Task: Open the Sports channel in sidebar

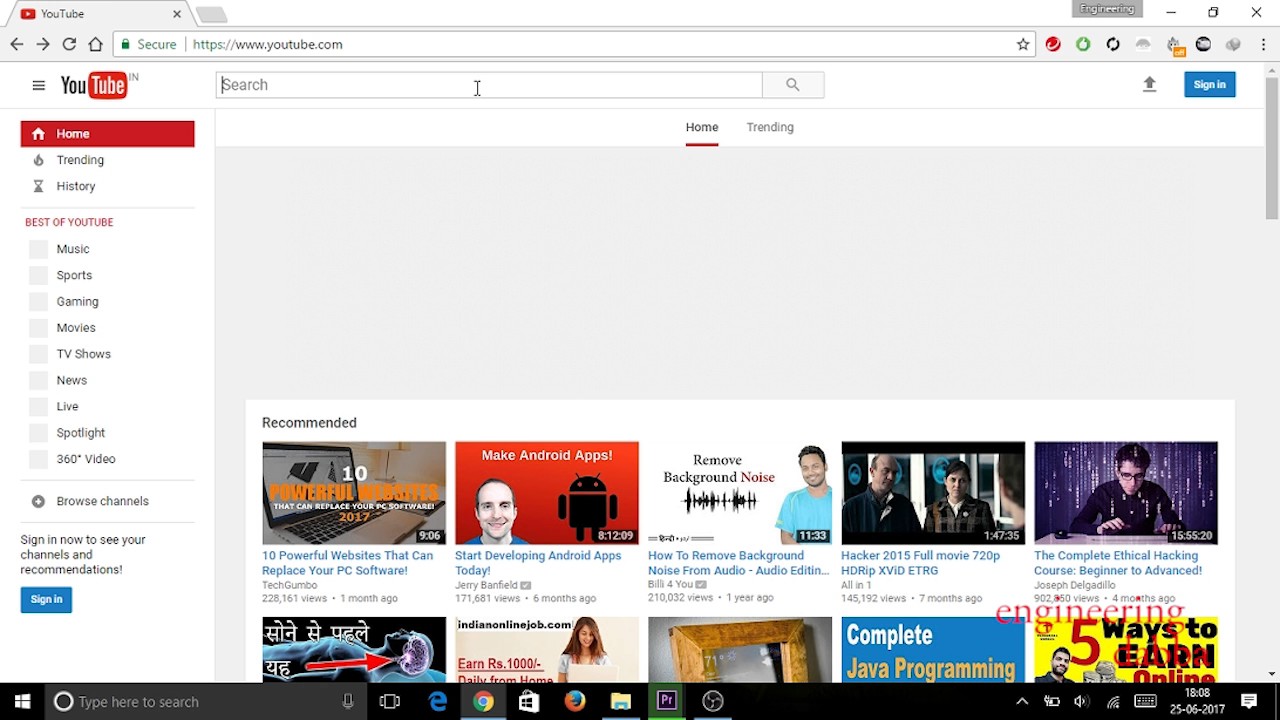Action: pos(74,275)
